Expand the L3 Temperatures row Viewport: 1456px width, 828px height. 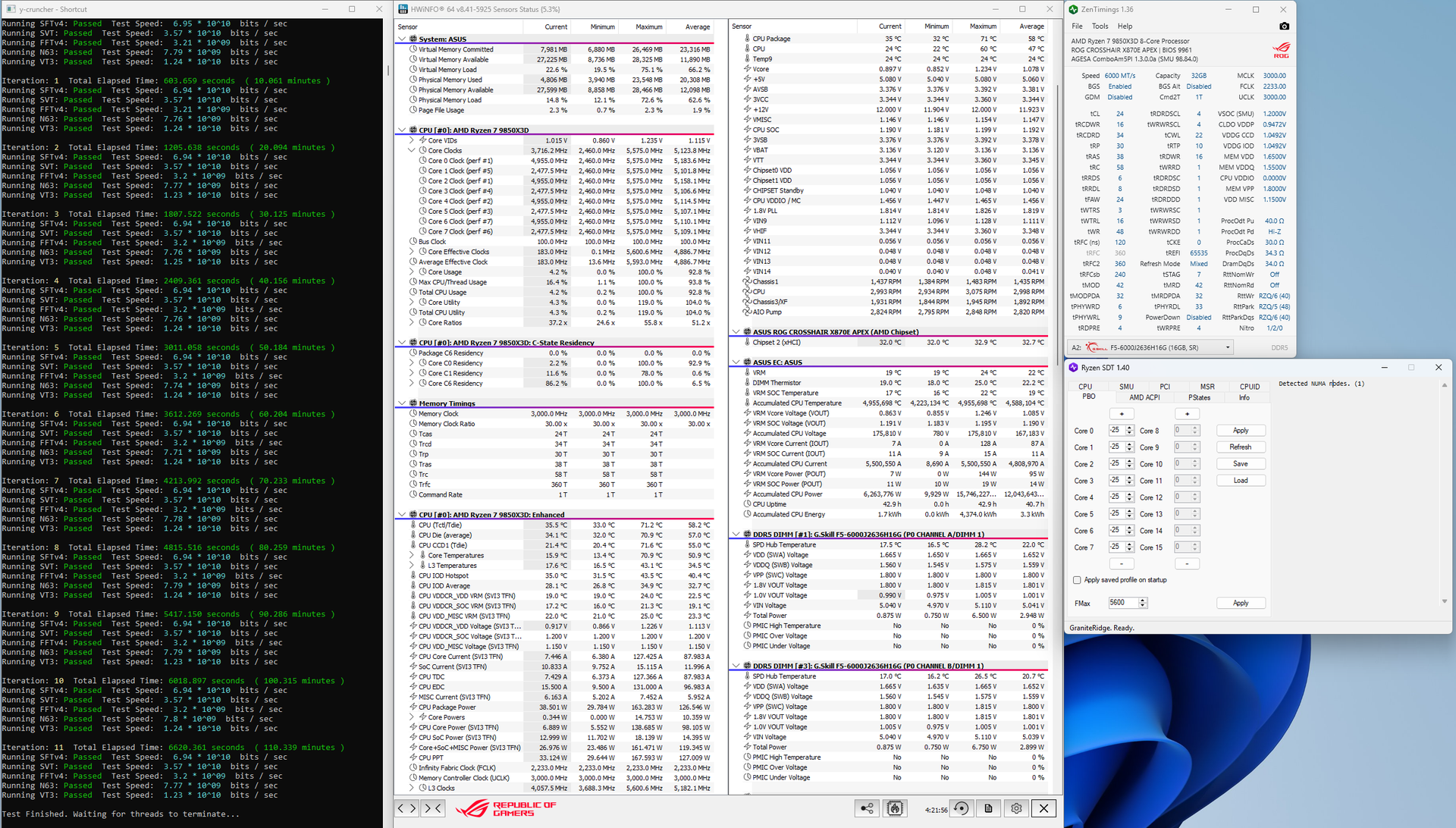pyautogui.click(x=412, y=566)
